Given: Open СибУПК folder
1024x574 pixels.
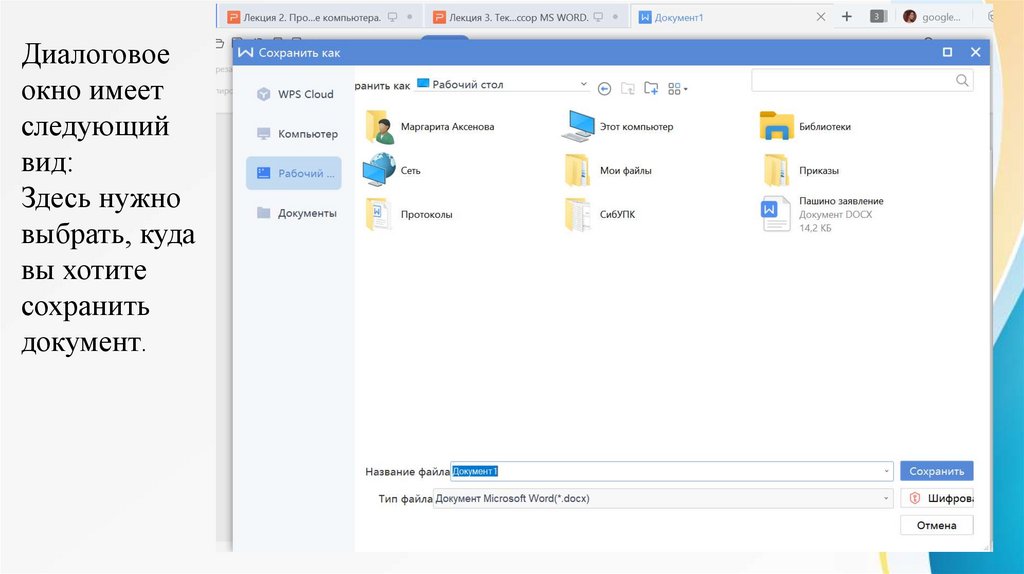Looking at the screenshot, I should coord(600,214).
